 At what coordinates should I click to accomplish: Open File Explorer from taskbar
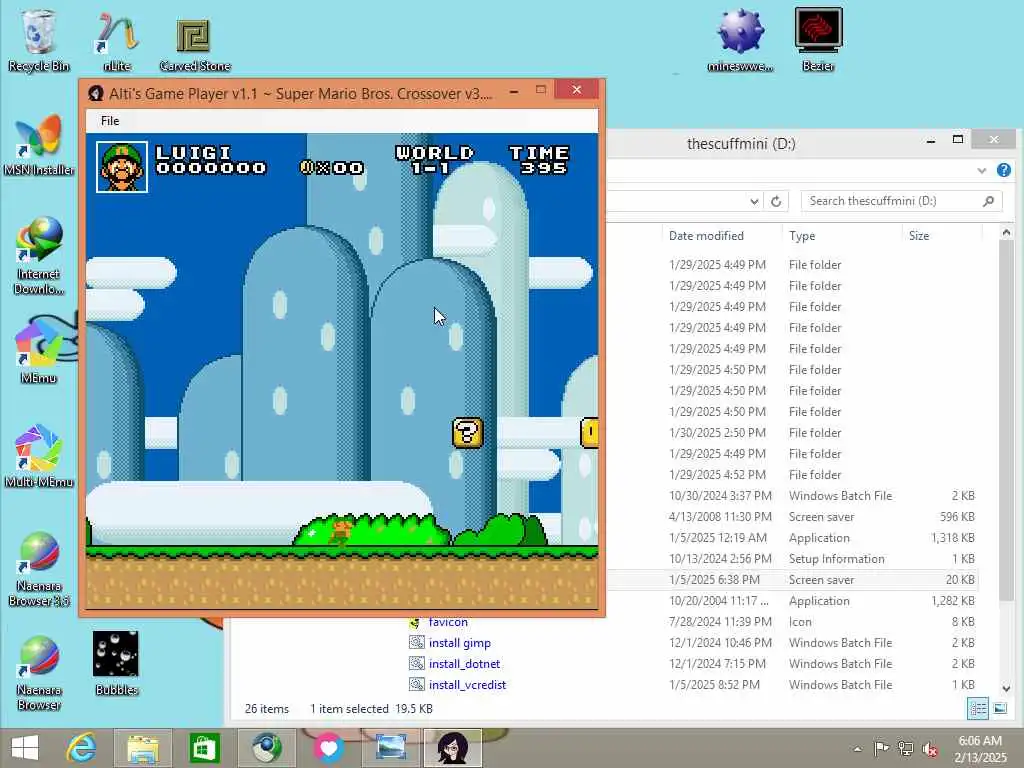(143, 748)
